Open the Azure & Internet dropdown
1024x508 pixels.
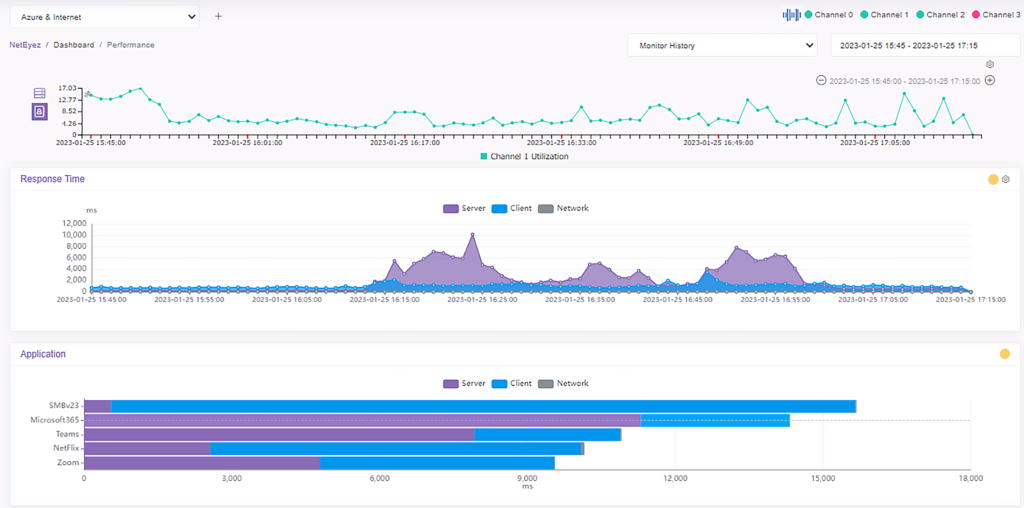(x=104, y=17)
